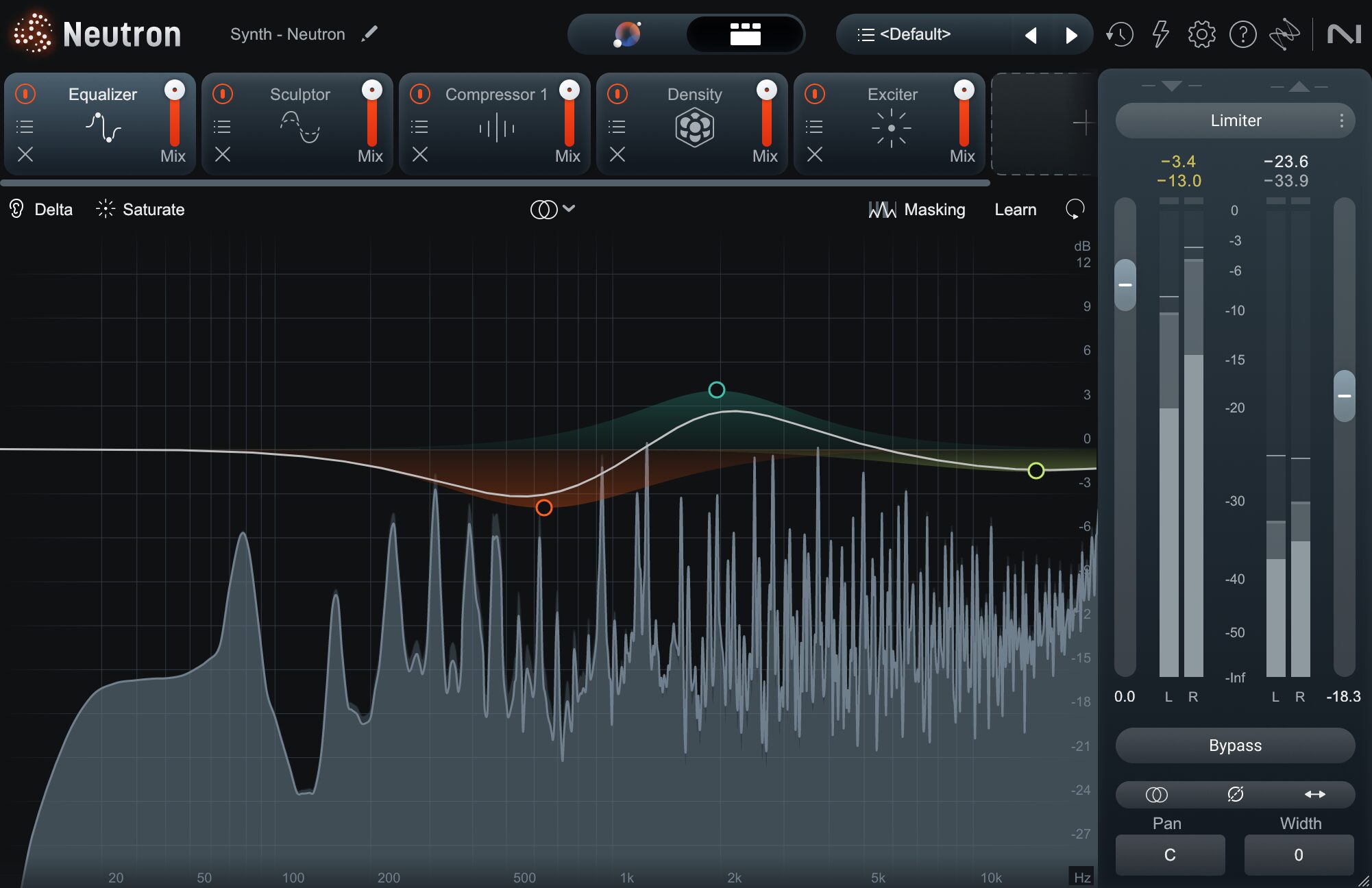Open the Masking meter

(x=916, y=209)
